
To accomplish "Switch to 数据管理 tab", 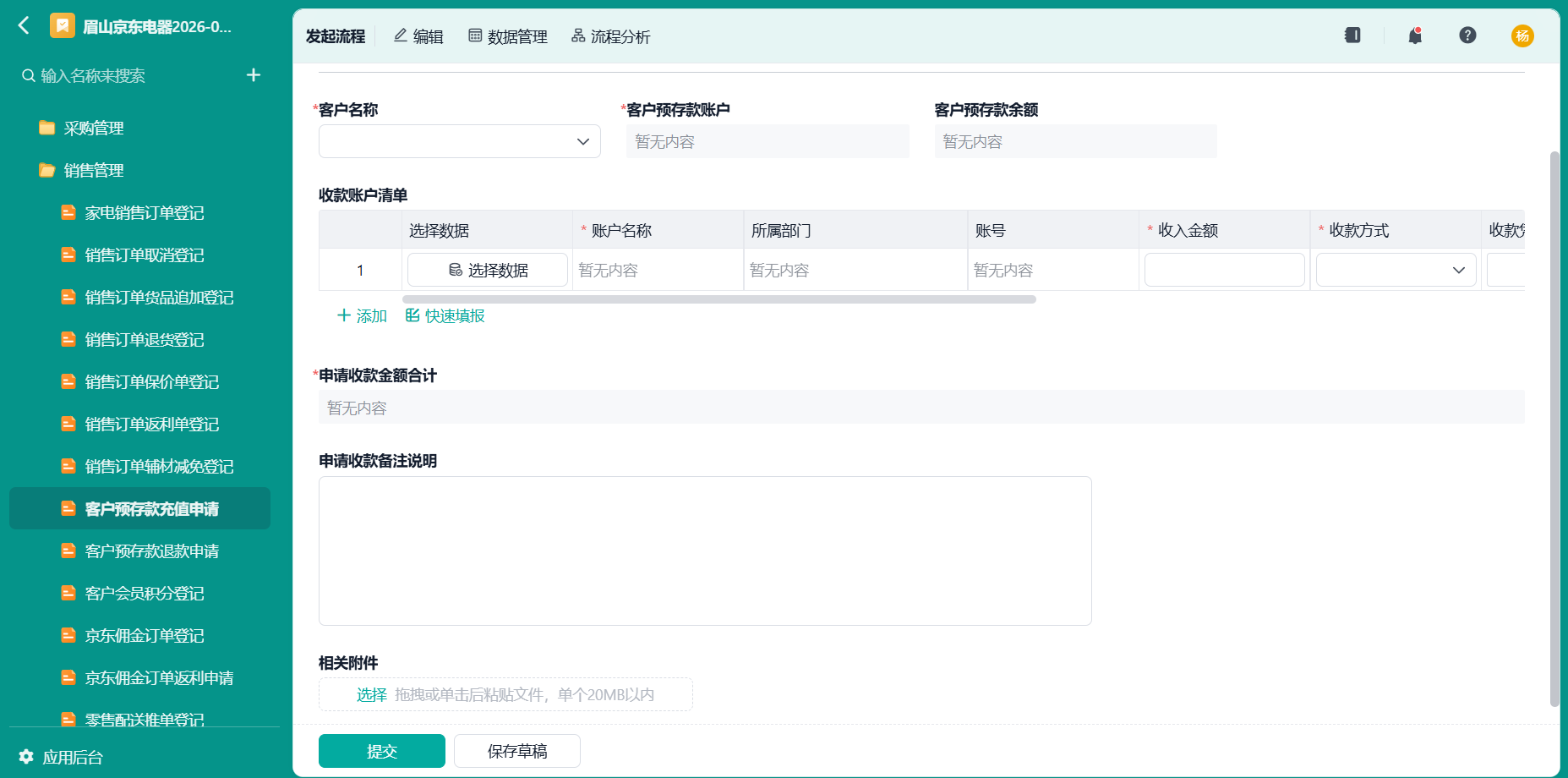I will point(508,36).
